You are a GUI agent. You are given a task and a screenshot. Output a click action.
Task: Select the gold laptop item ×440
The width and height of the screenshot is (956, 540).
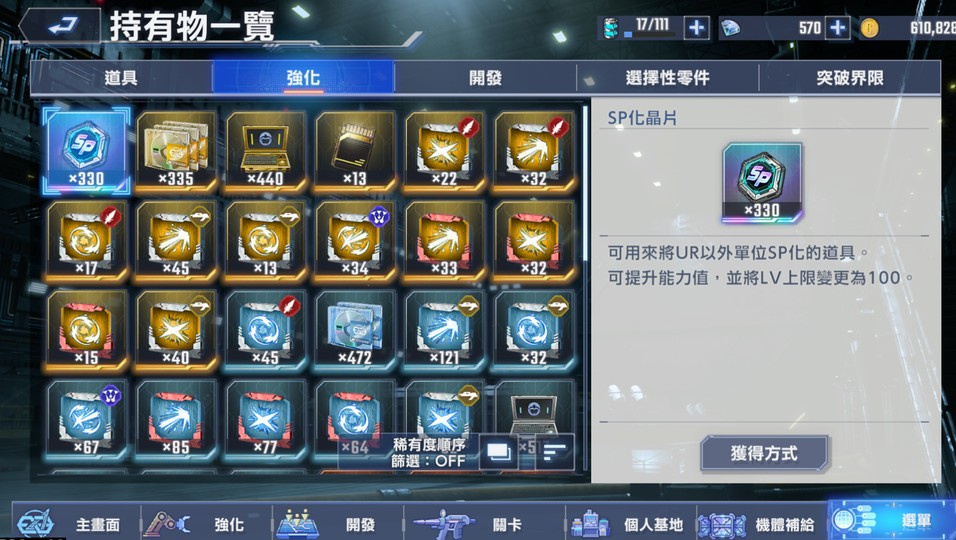[265, 151]
